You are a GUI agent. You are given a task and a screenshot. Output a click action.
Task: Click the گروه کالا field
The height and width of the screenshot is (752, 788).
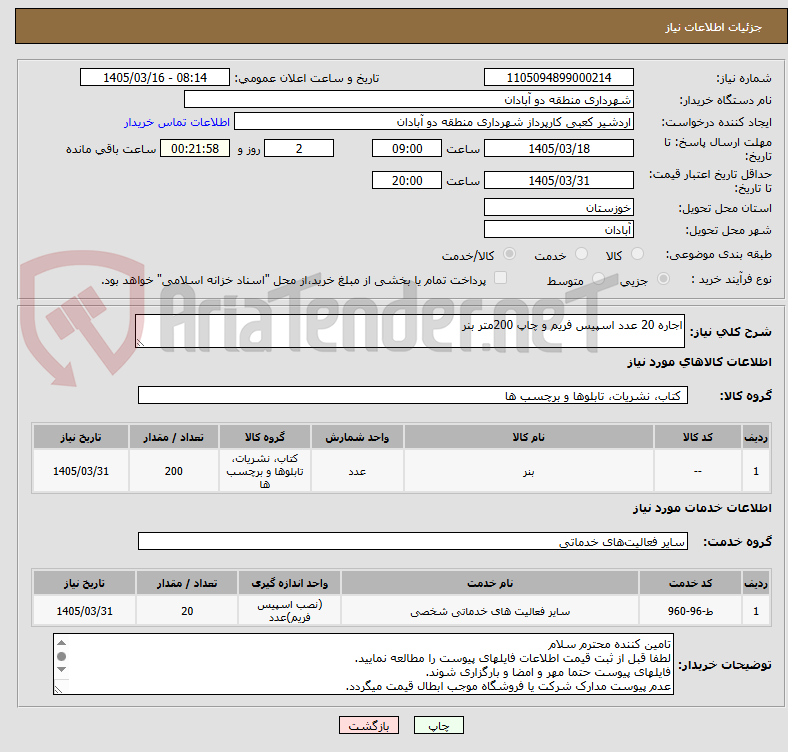(x=413, y=395)
